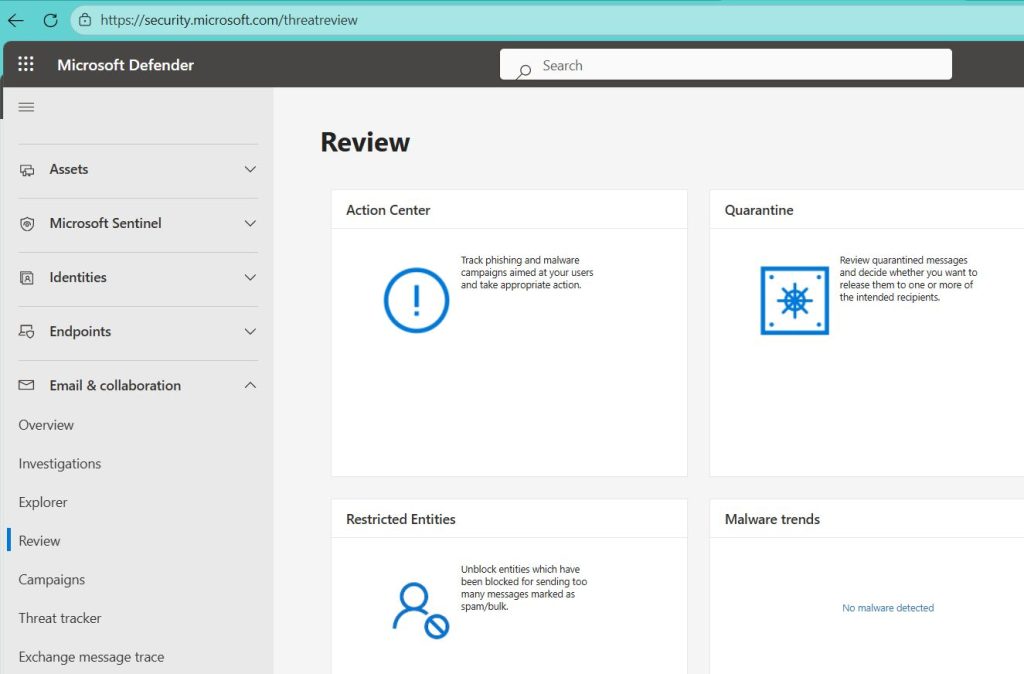Screen dimensions: 1024x674
Task: Click the Action Center exclamation icon
Action: point(416,300)
